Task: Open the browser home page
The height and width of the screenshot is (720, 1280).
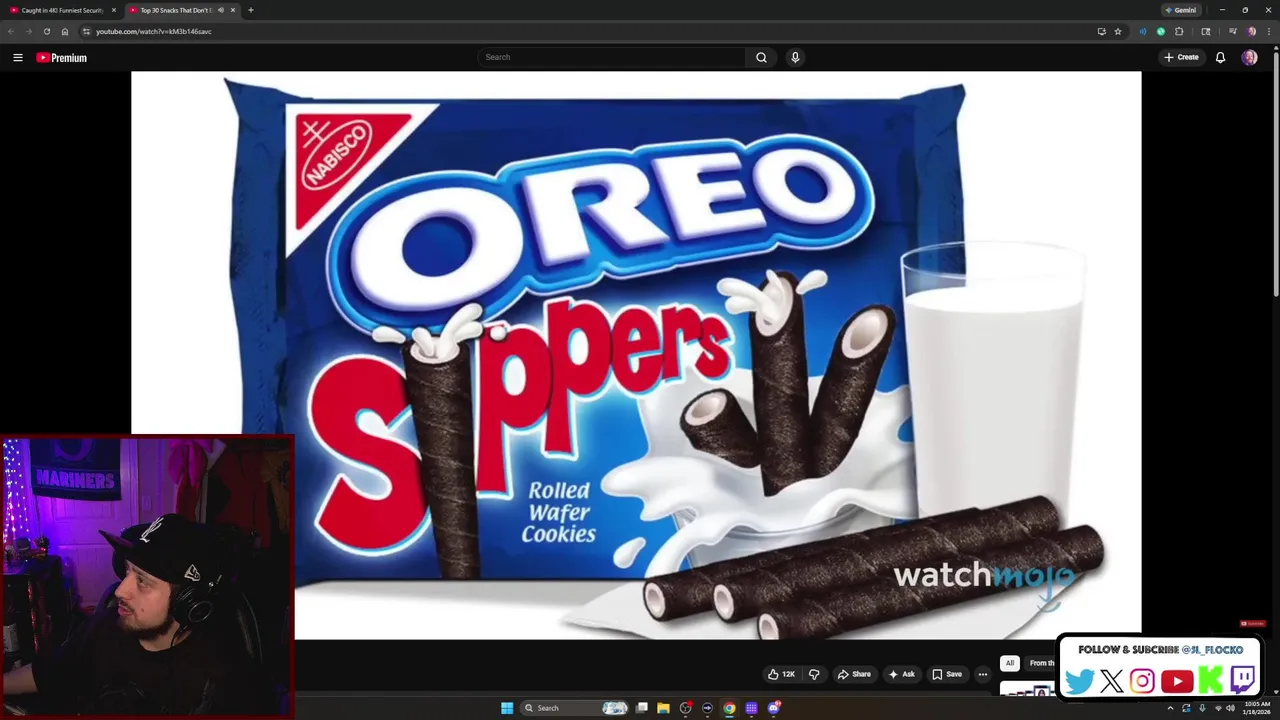Action: 65,31
